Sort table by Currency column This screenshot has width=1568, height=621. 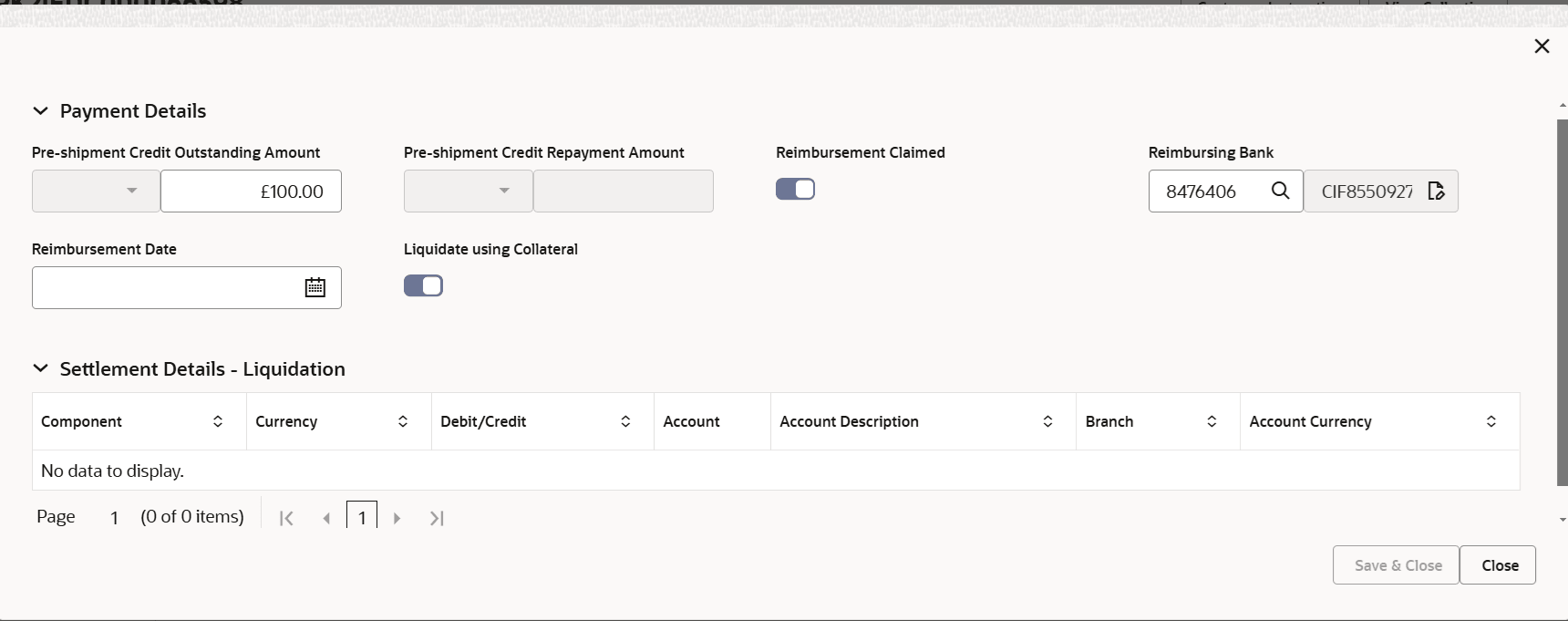click(x=403, y=421)
